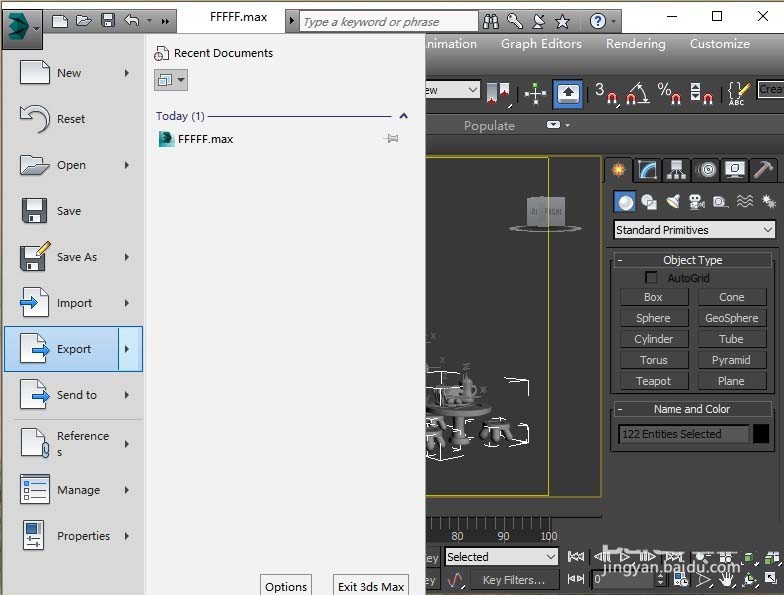Click the Save File floppy icon in title bar
Screen dimensions: 784x595
click(108, 21)
